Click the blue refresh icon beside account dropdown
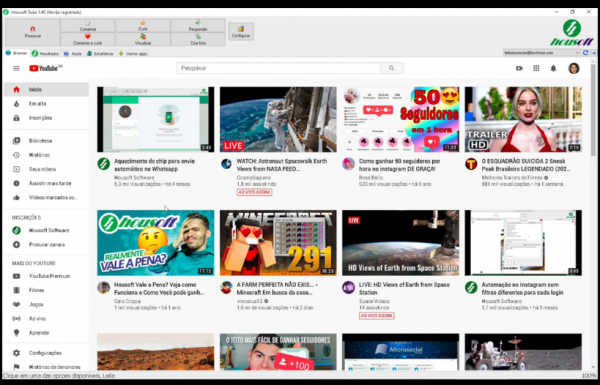 click(x=585, y=53)
